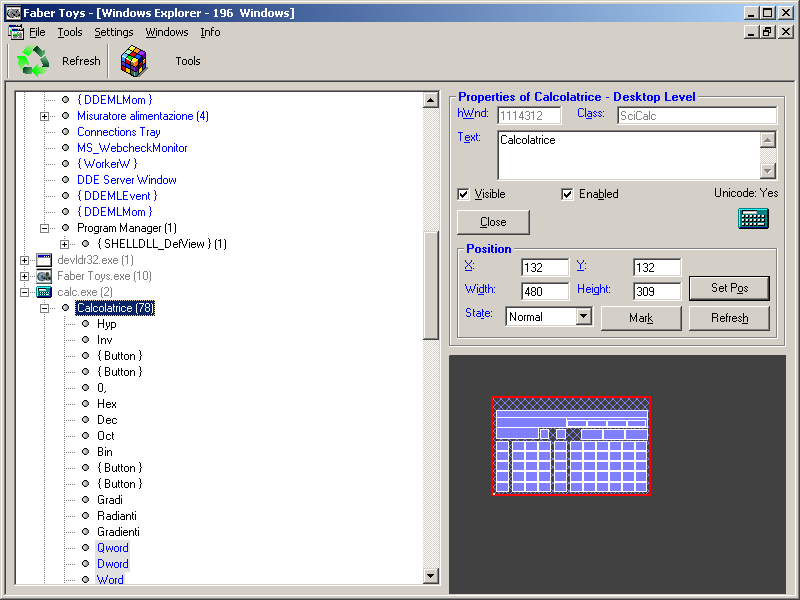This screenshot has width=800, height=600.
Task: Click the green recycle Refresh toolbar icon
Action: 33,61
